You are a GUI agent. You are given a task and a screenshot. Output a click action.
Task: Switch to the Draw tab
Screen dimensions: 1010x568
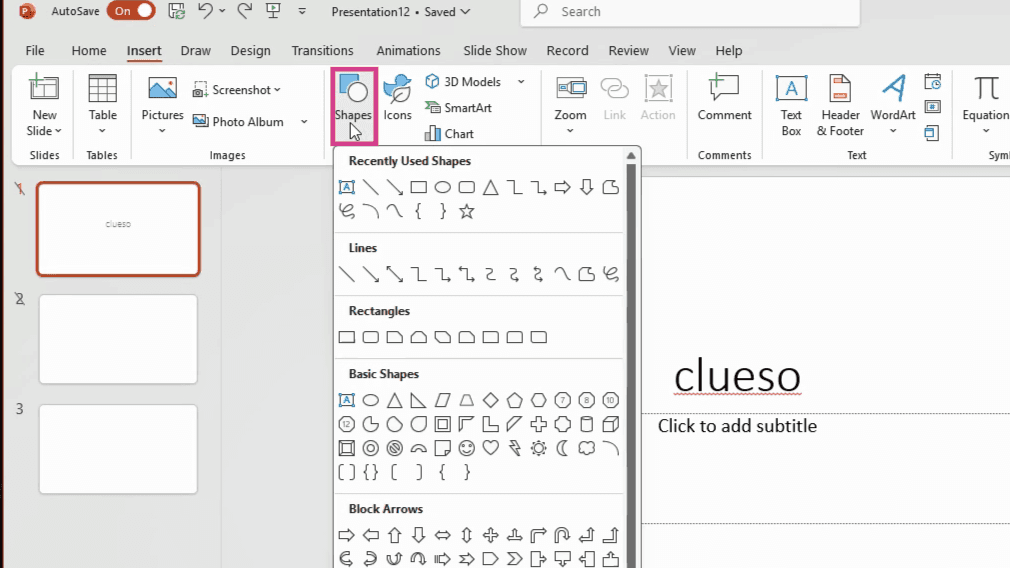195,50
